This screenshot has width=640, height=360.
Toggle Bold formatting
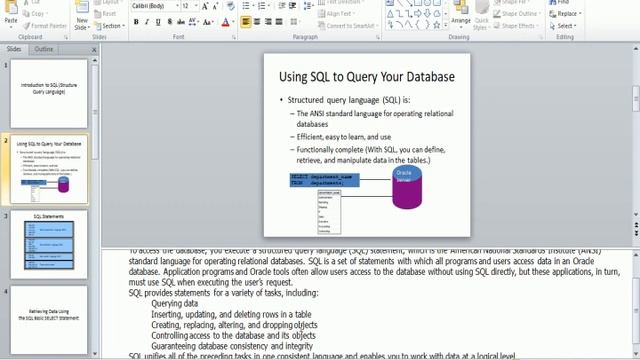(x=136, y=22)
